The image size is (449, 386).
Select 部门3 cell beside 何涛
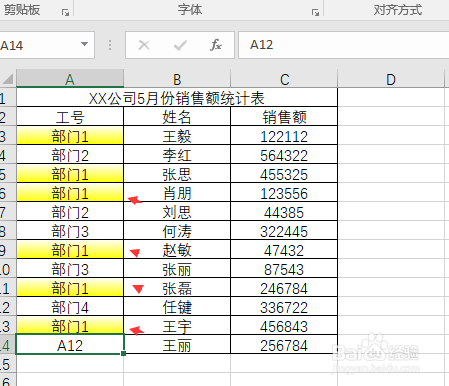[70, 231]
